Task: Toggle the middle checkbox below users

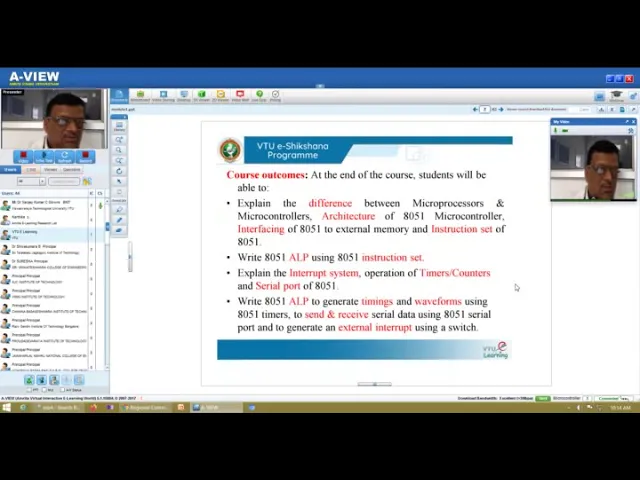Action: coord(44,390)
